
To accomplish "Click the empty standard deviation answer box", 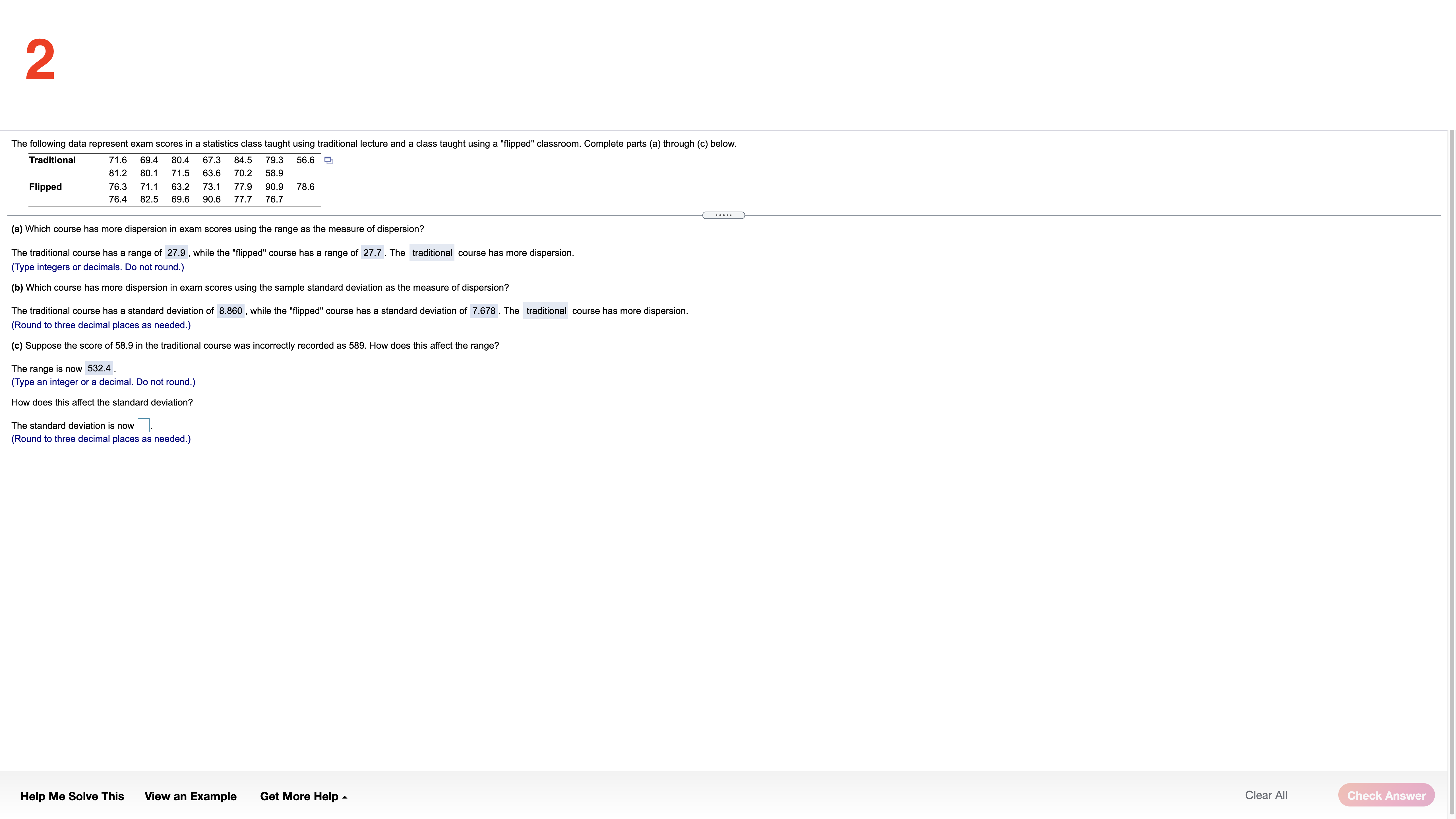I will (144, 425).
